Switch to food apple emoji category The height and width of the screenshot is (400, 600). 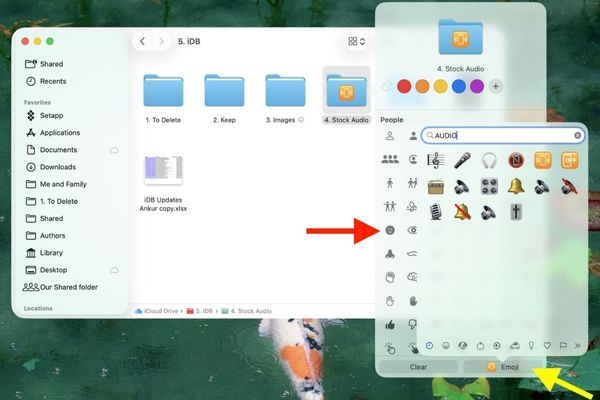[480, 346]
